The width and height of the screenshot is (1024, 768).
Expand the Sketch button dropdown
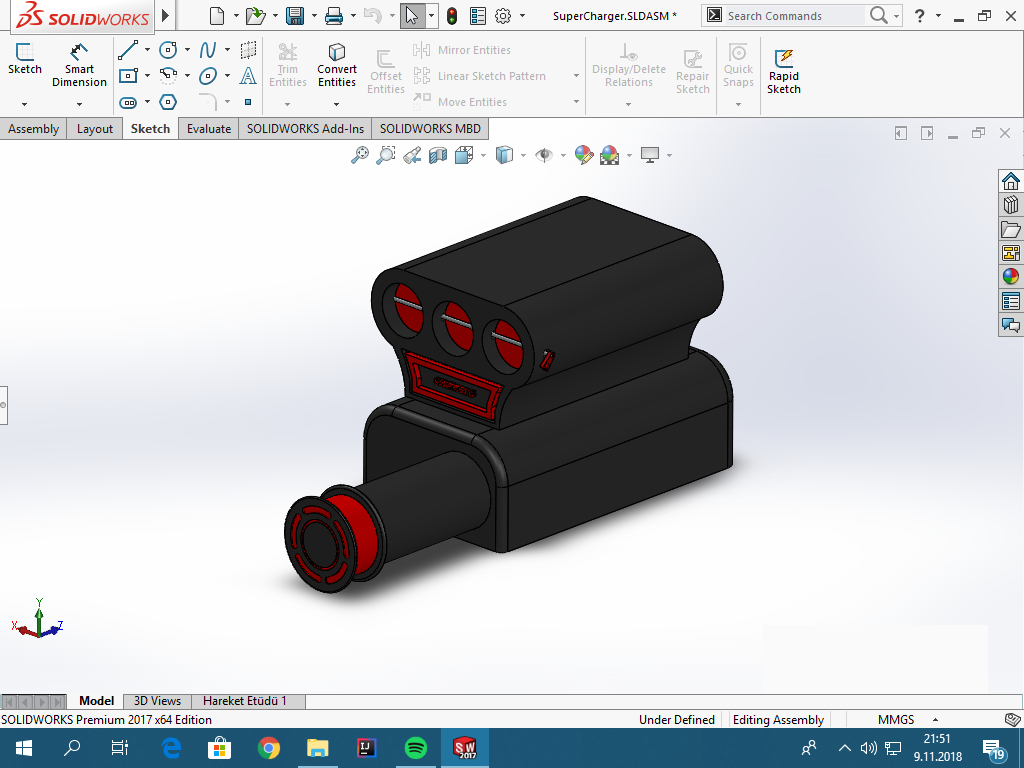tap(25, 104)
